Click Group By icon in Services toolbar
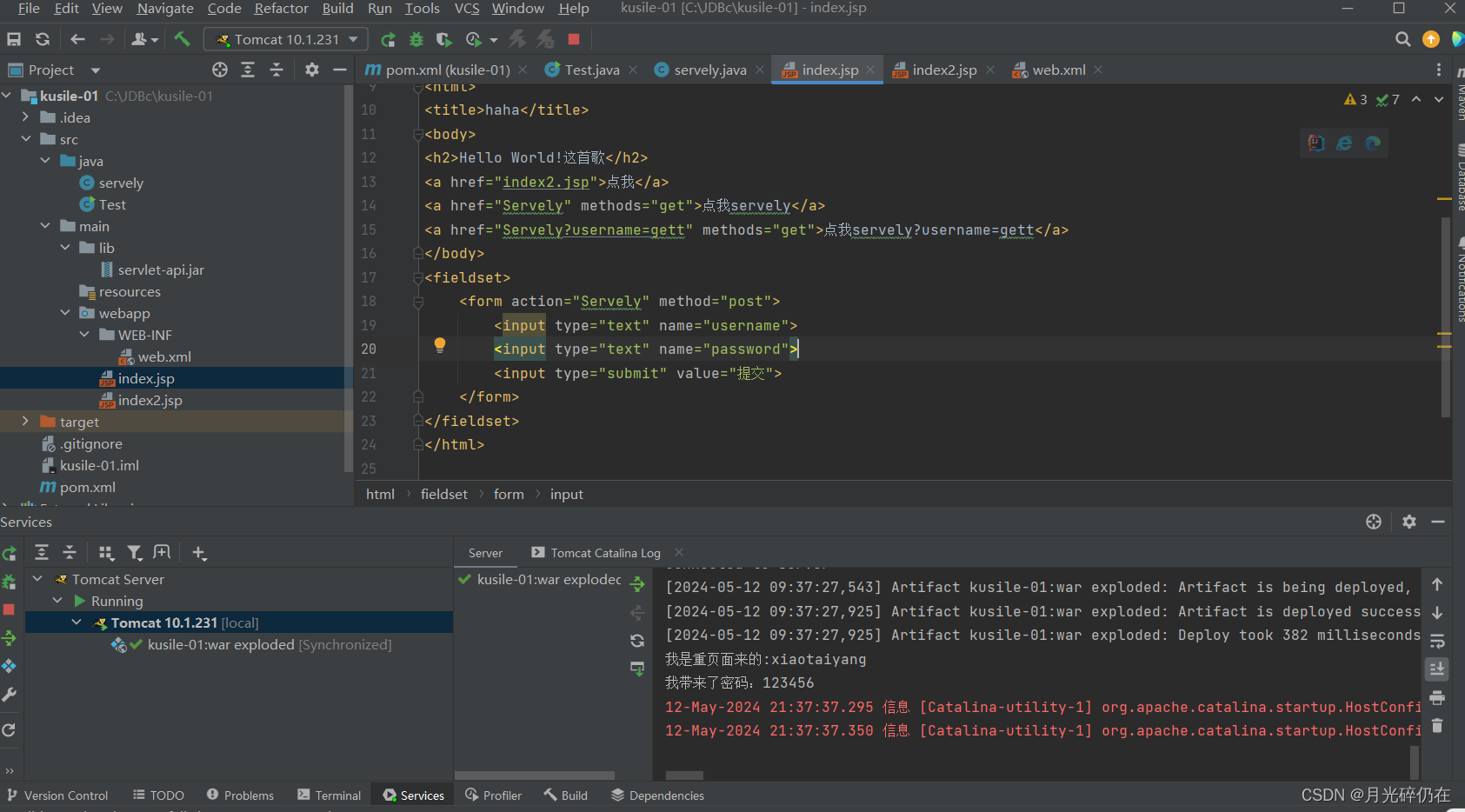 106,553
